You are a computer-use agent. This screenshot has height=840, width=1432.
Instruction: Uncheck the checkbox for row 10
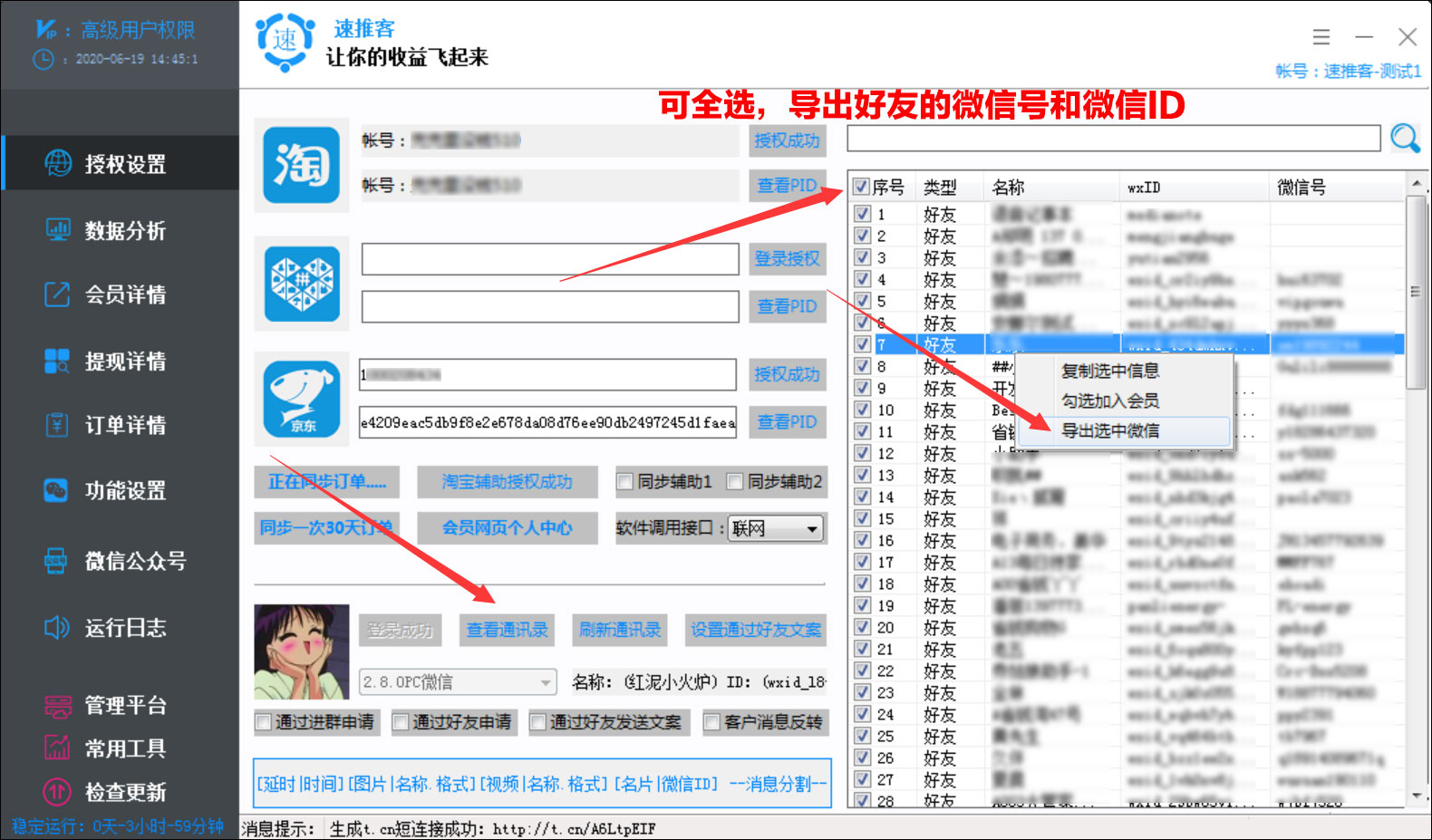[863, 410]
